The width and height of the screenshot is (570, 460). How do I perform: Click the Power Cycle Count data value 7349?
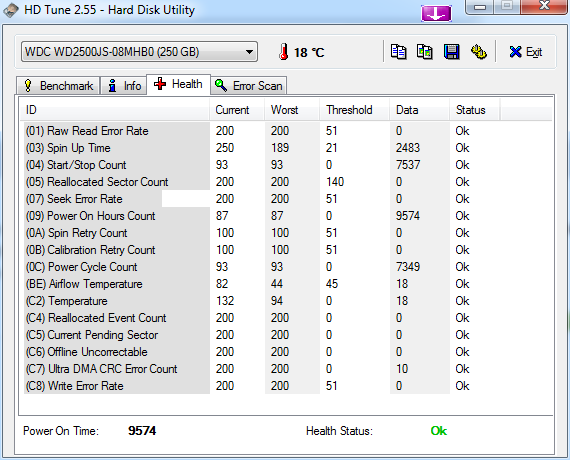click(408, 267)
